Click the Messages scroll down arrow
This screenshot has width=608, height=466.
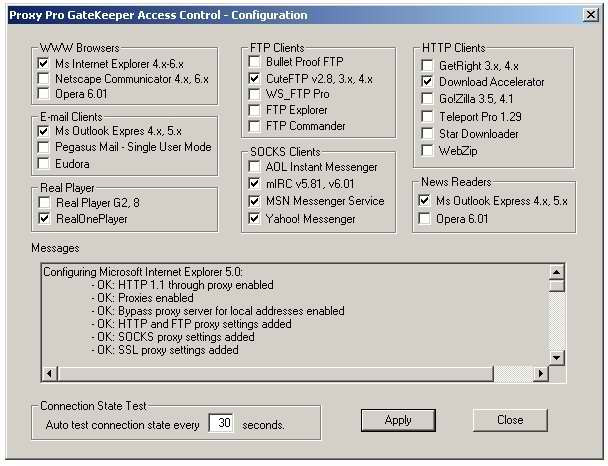coord(556,357)
